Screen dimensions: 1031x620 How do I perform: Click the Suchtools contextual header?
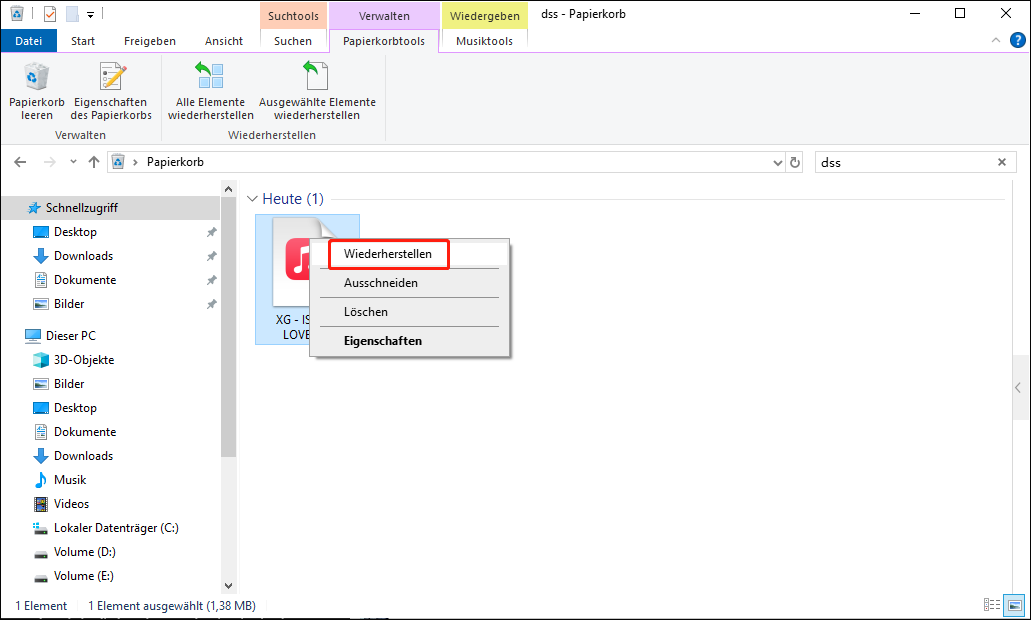click(293, 16)
